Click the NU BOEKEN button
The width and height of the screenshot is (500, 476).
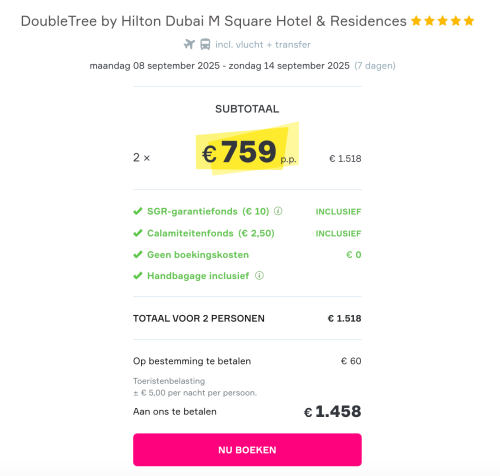point(247,450)
